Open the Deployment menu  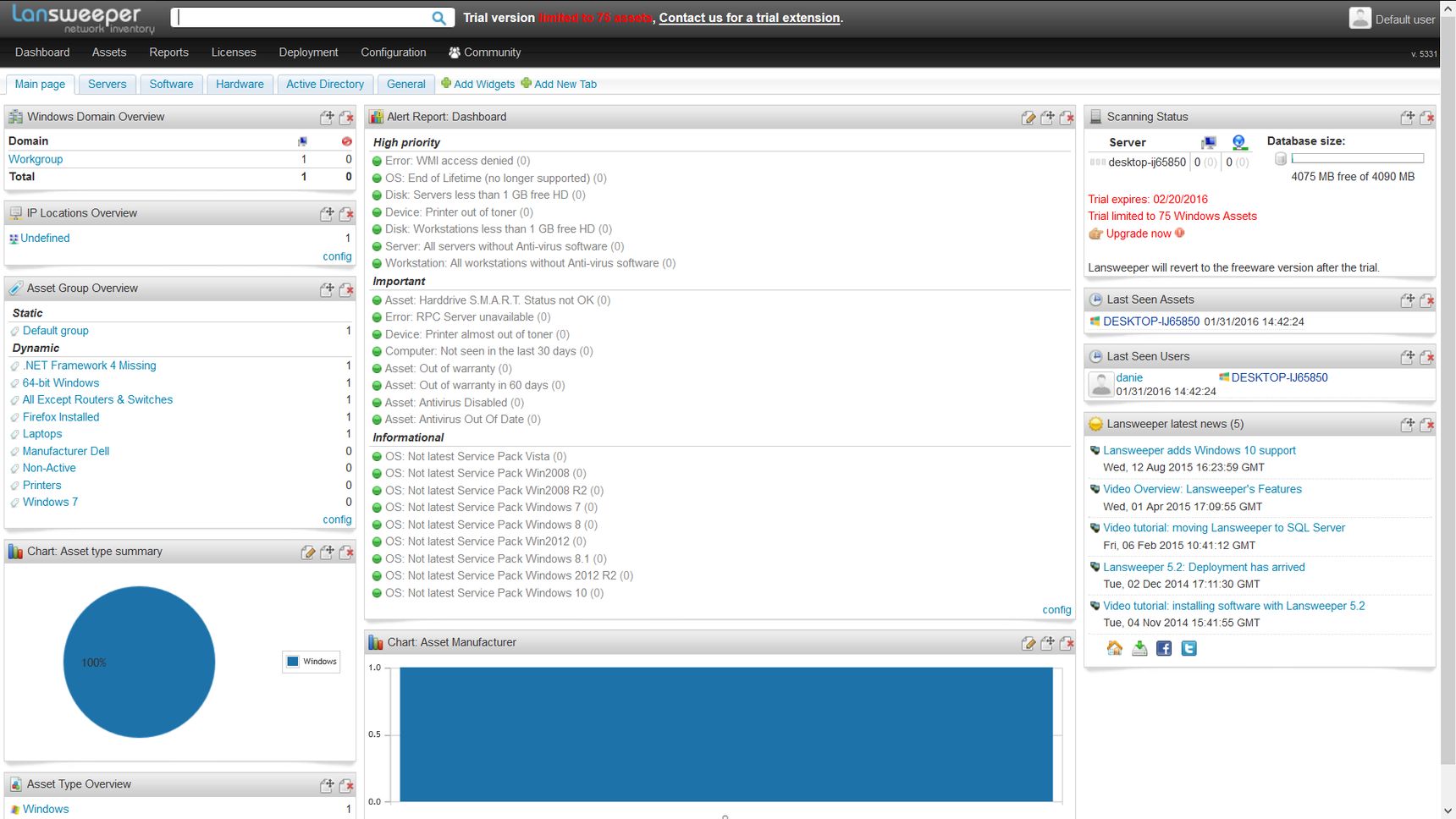[x=308, y=52]
